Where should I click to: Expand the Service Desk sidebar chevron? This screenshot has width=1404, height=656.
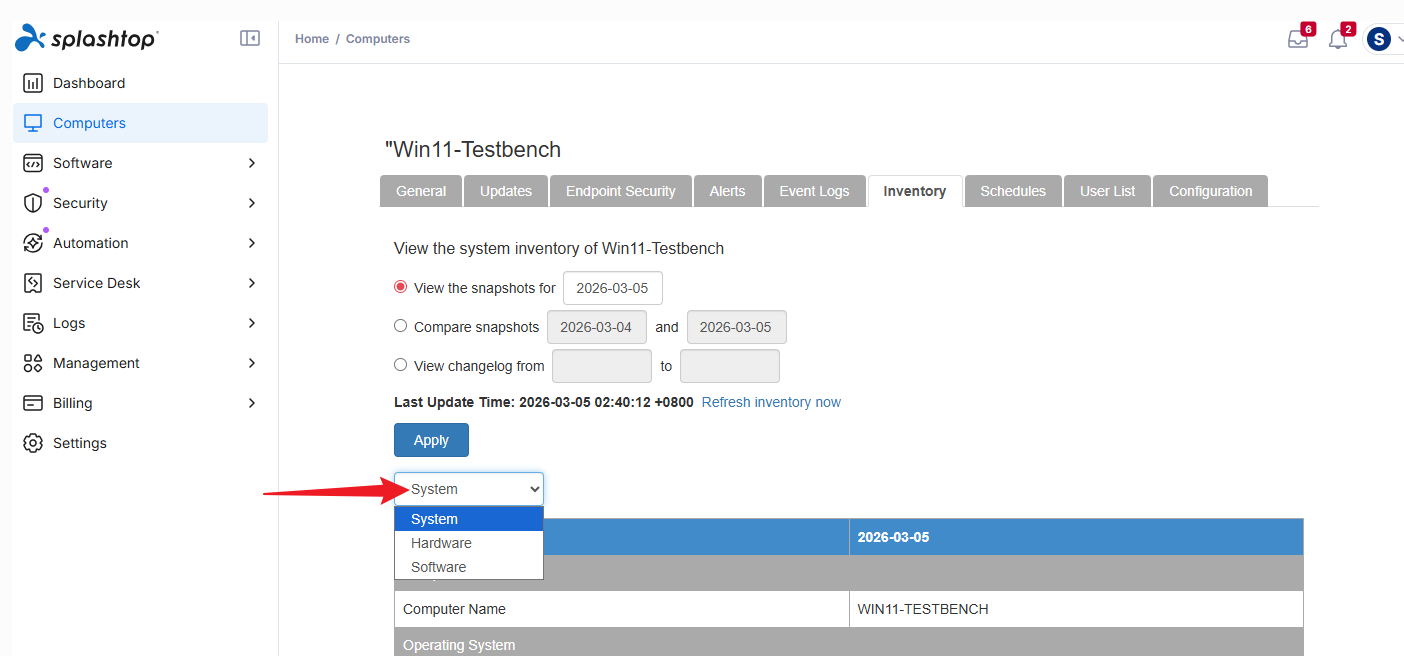(x=252, y=283)
